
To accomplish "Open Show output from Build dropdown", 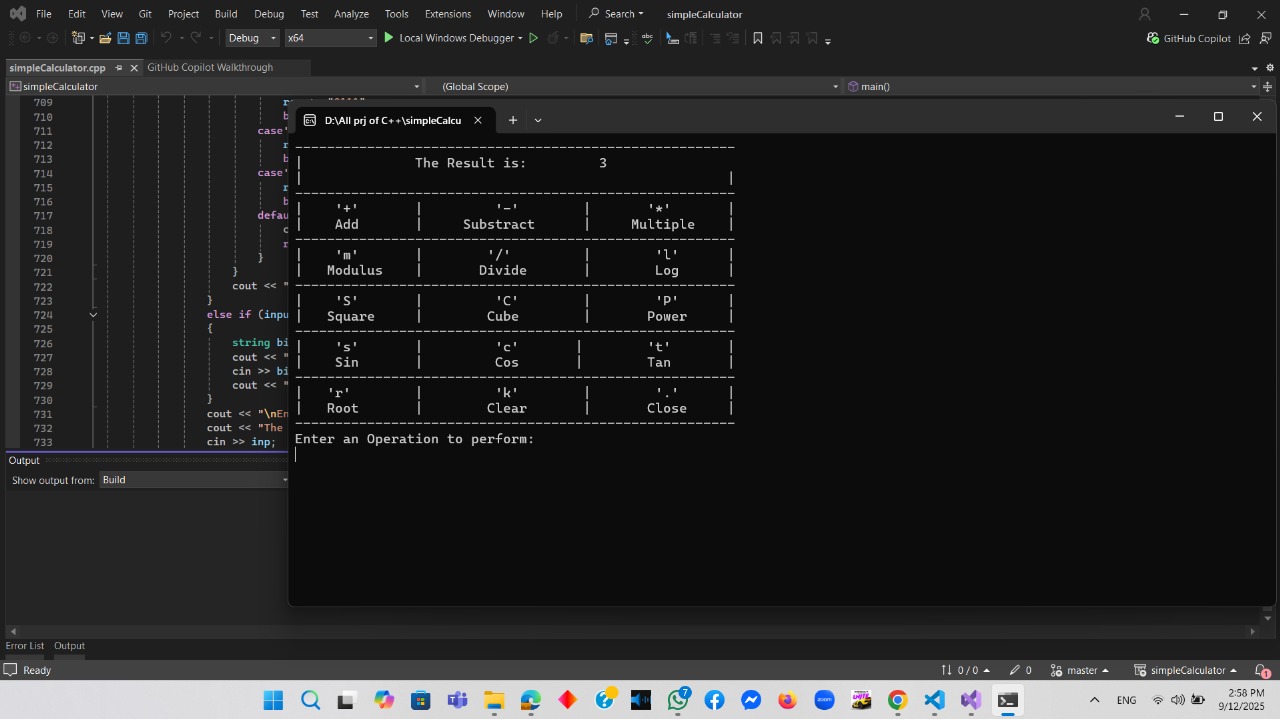I will (x=195, y=480).
